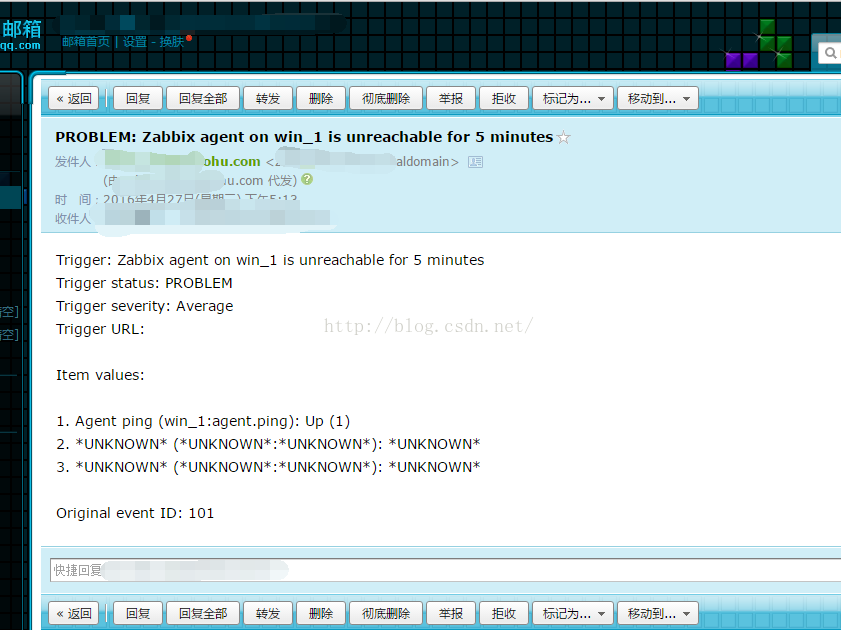
Task: Open top 移动到 dropdown
Action: click(658, 99)
